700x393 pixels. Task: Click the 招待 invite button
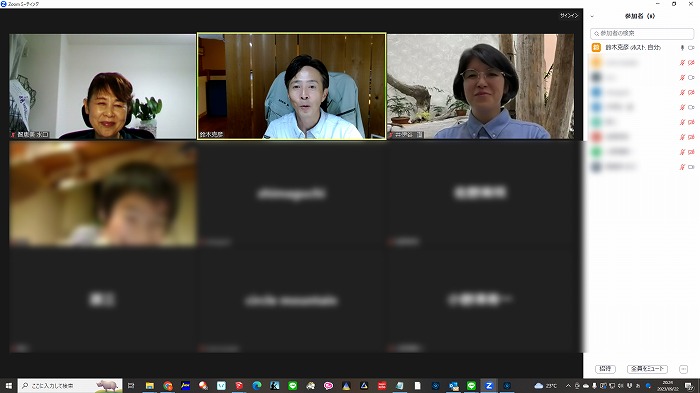[x=605, y=369]
